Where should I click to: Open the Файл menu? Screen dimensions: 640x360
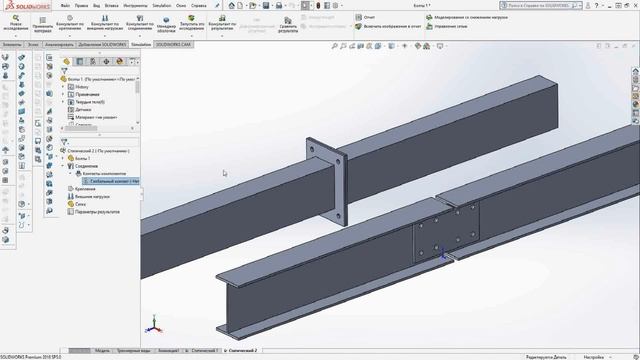[65, 6]
